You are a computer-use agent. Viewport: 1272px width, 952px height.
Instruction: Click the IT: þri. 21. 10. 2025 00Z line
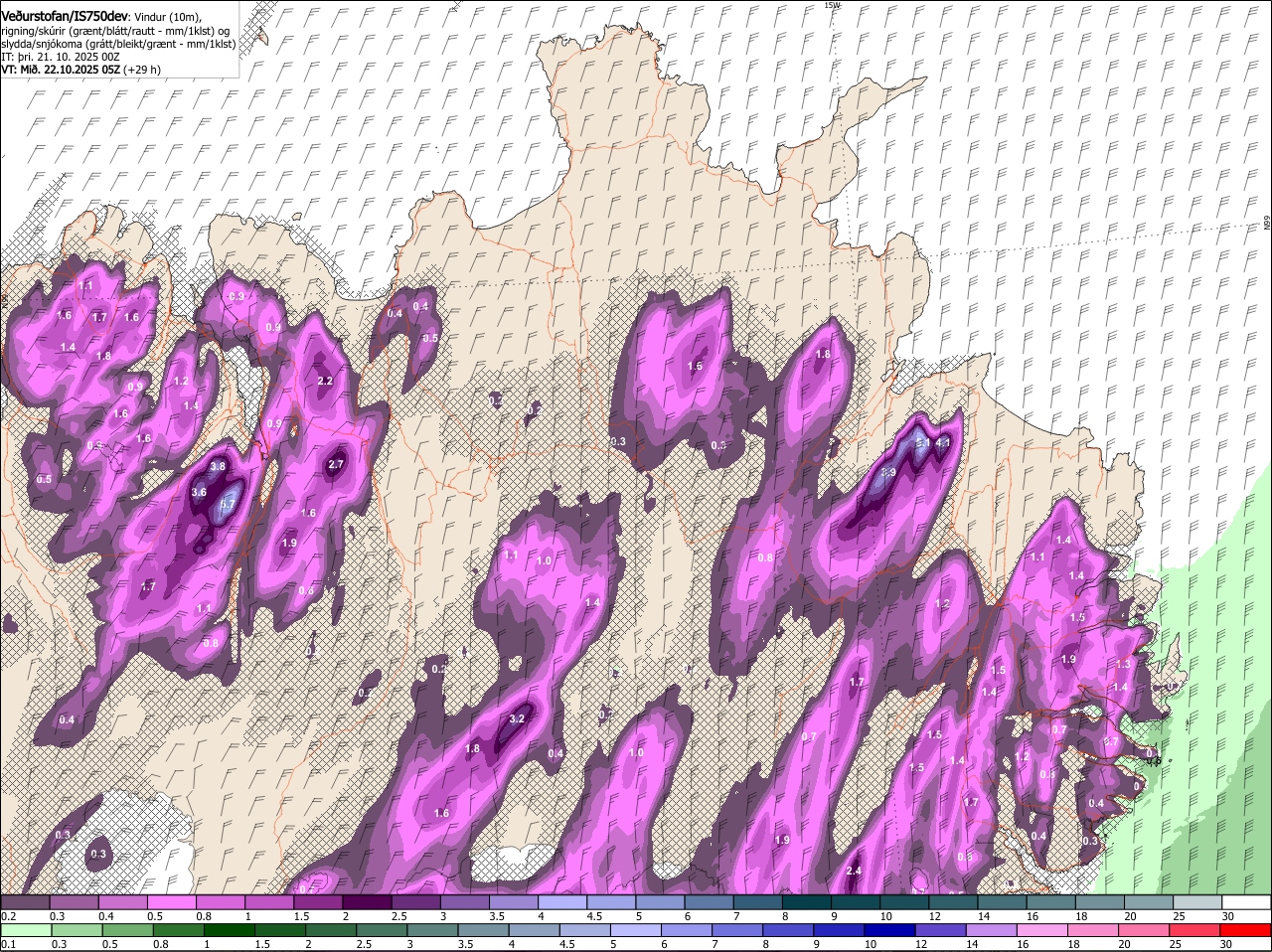pyautogui.click(x=61, y=57)
